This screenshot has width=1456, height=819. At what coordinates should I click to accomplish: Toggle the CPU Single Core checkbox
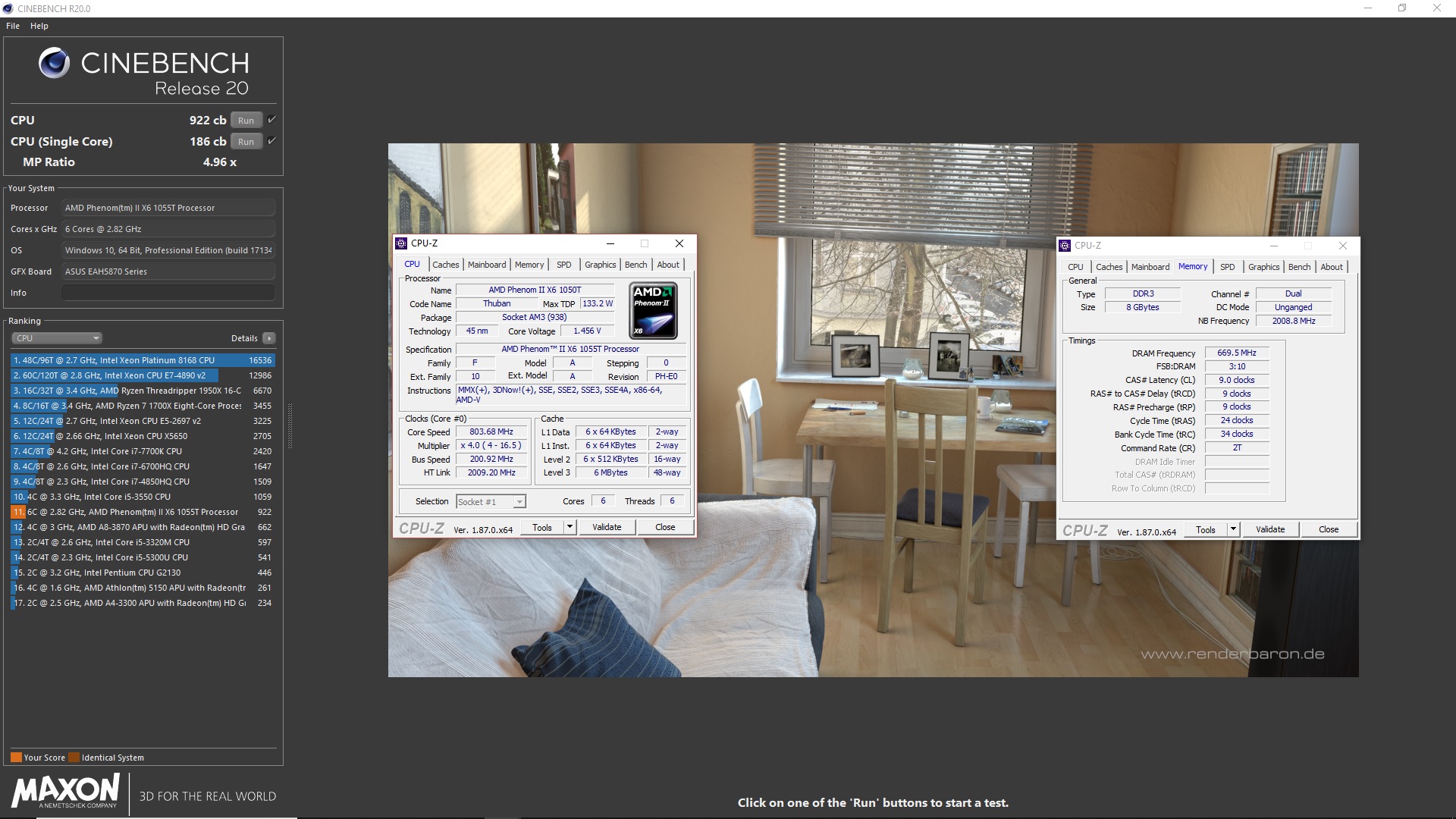coord(271,141)
